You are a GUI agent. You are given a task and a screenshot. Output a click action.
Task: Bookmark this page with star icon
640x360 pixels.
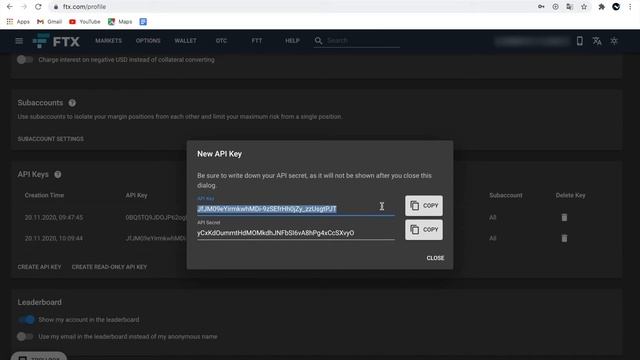point(584,7)
